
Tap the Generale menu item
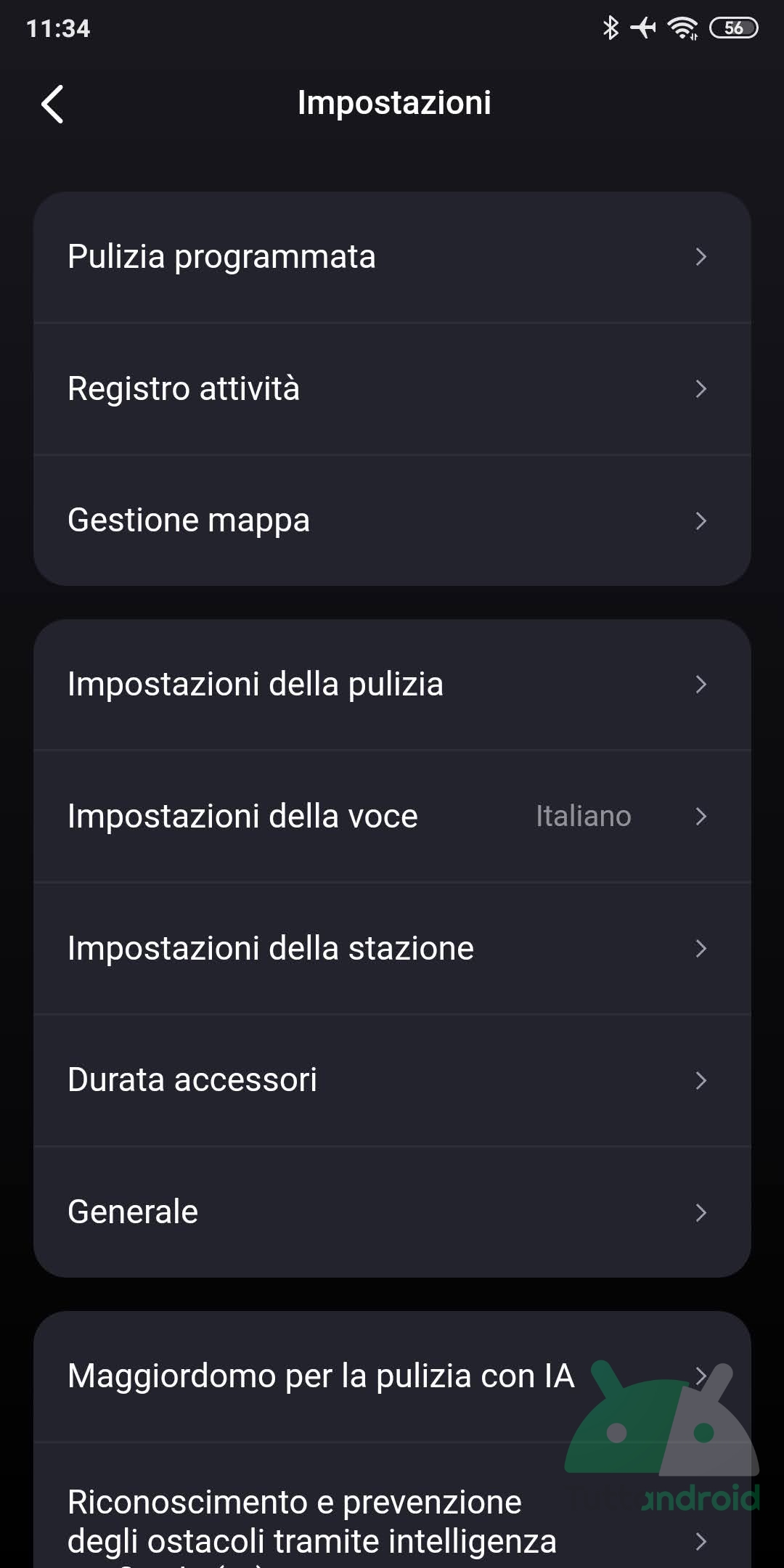click(x=133, y=1212)
